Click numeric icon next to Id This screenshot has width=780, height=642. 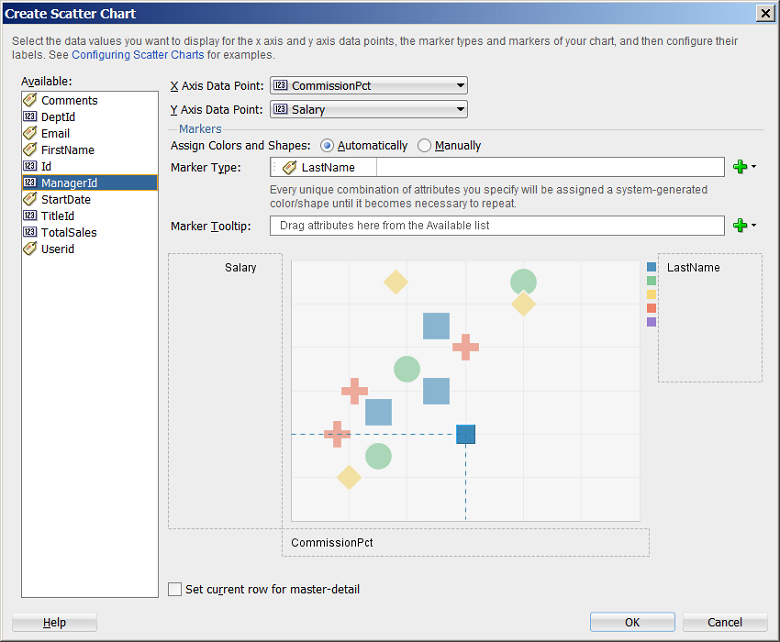[30, 166]
